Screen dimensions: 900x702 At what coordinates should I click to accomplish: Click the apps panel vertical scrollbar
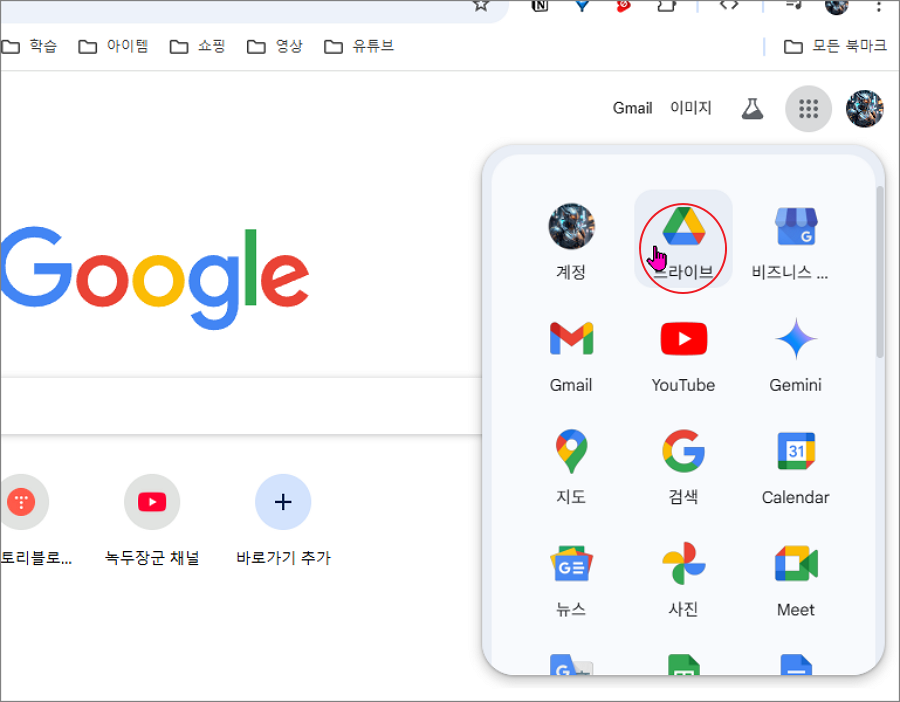(879, 272)
